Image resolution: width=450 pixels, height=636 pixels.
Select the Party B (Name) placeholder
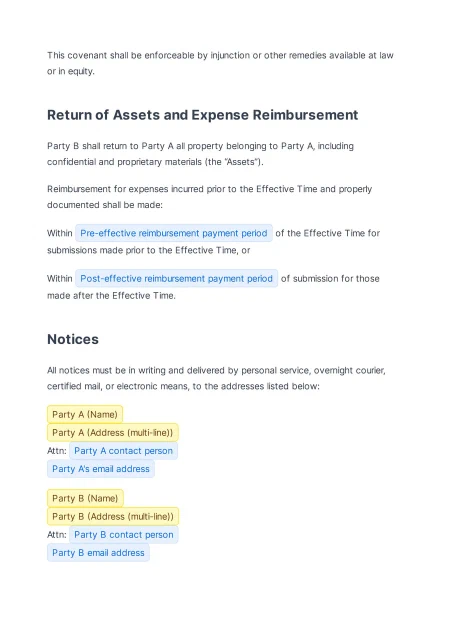[85, 498]
